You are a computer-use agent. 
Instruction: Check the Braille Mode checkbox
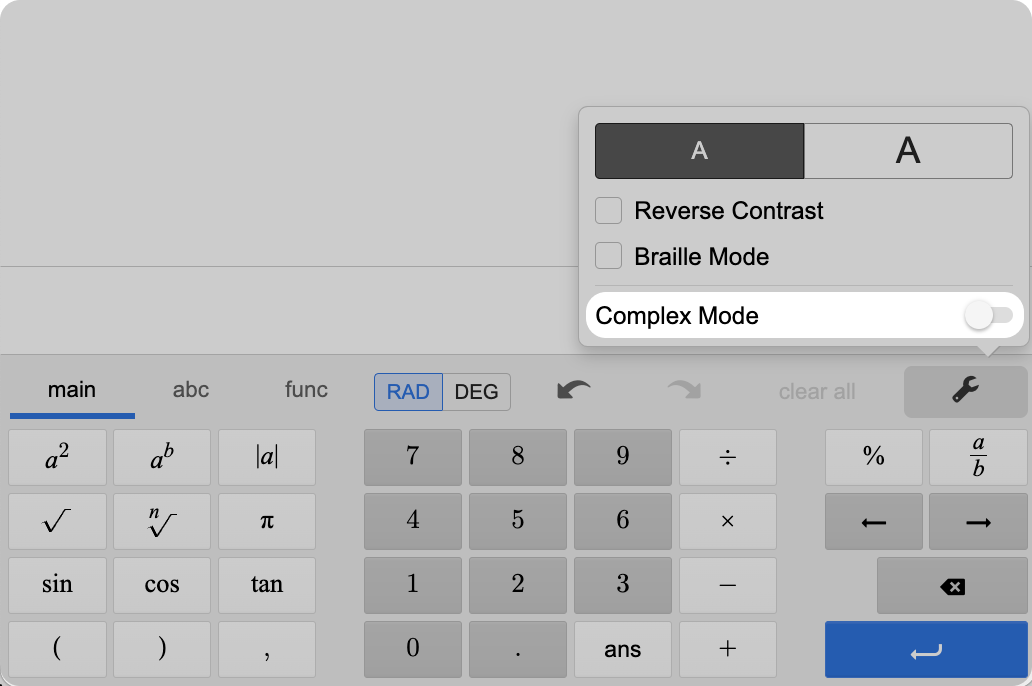pyautogui.click(x=609, y=257)
